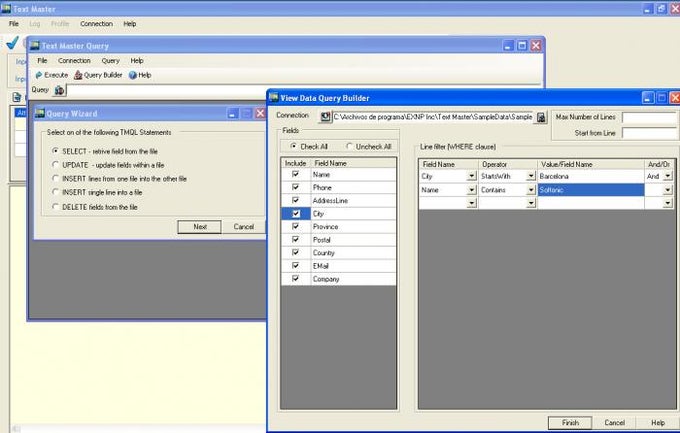The height and width of the screenshot is (433, 680).
Task: Uncheck the Name field checkbox
Action: [x=295, y=174]
